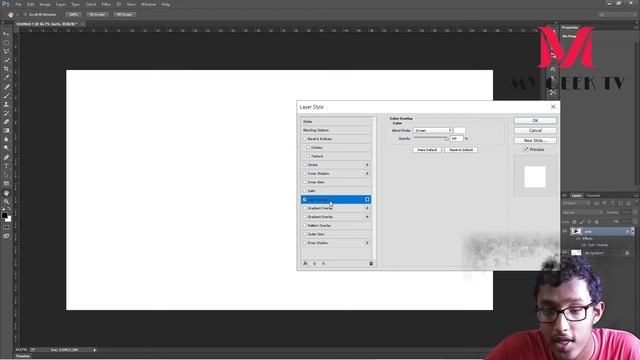The image size is (640, 360).
Task: Select the Pen tool
Action: coord(6,157)
